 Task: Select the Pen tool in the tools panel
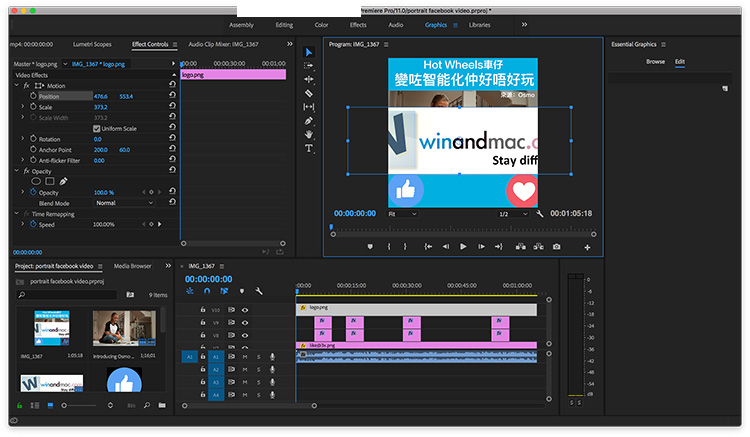point(309,120)
